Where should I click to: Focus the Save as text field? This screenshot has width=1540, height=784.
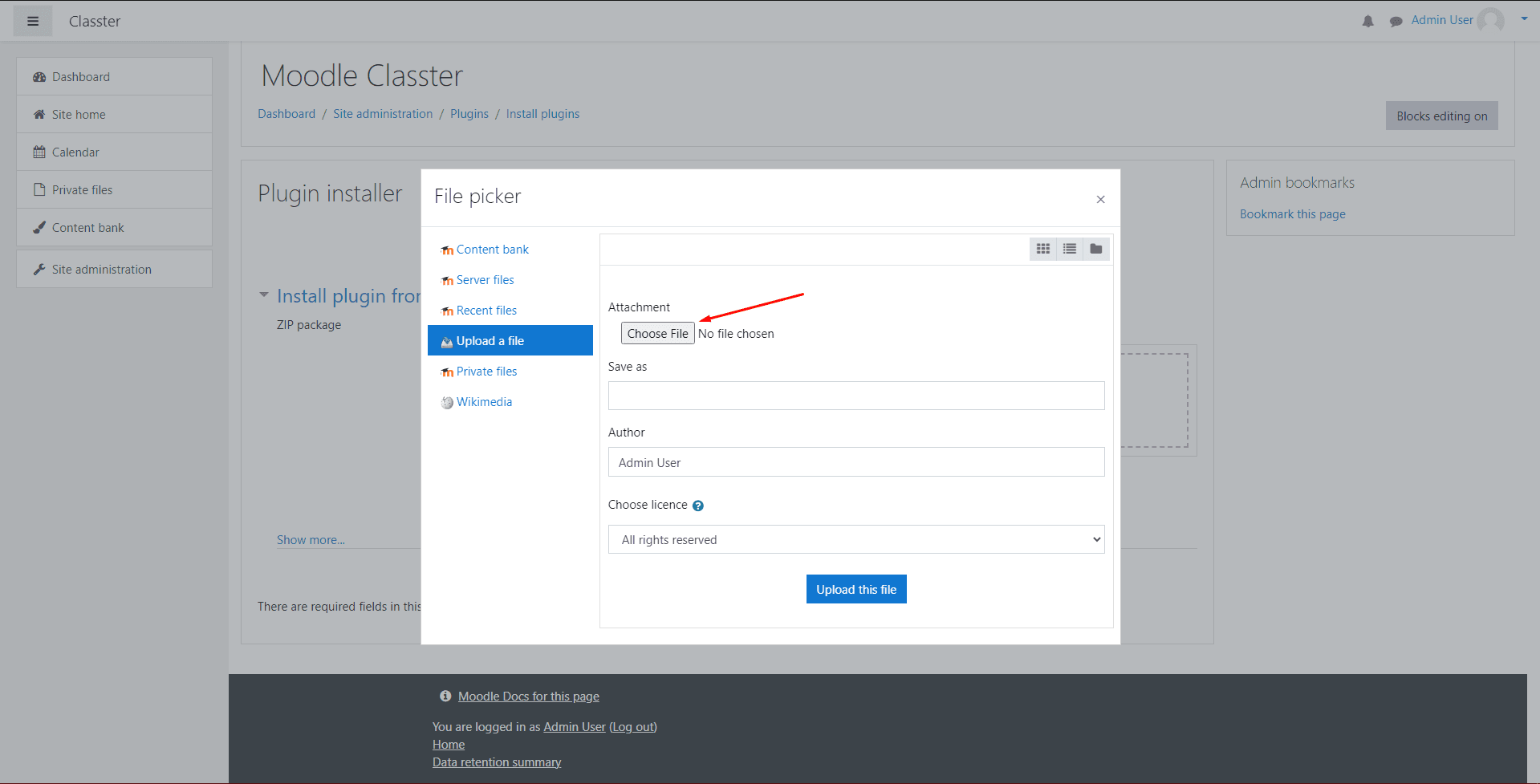pos(856,396)
